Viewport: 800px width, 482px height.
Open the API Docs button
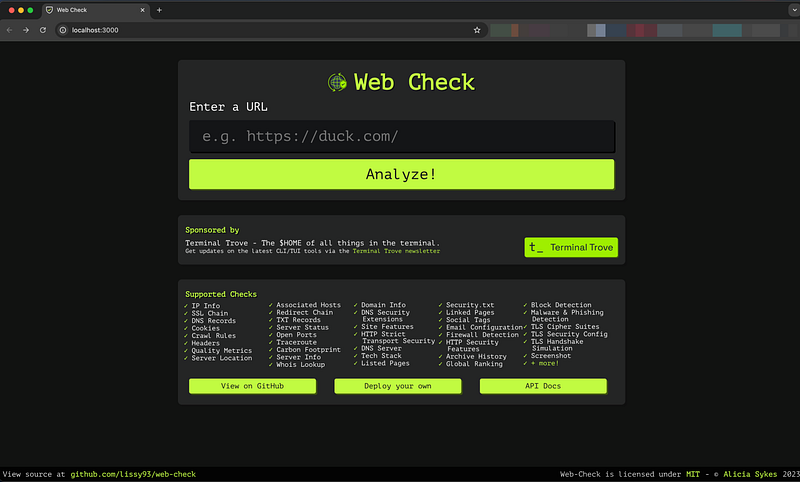pos(543,386)
